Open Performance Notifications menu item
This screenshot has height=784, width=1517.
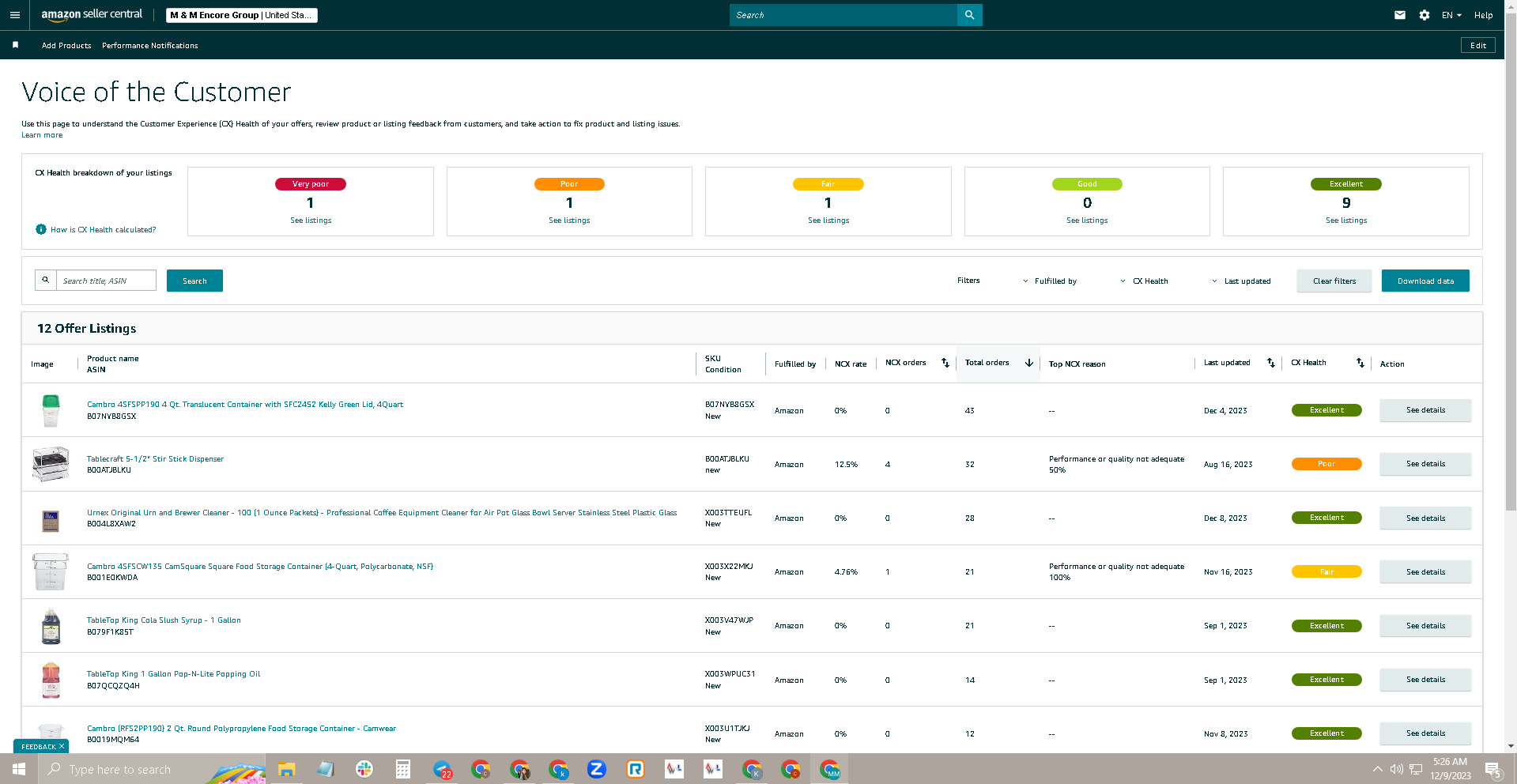point(150,46)
